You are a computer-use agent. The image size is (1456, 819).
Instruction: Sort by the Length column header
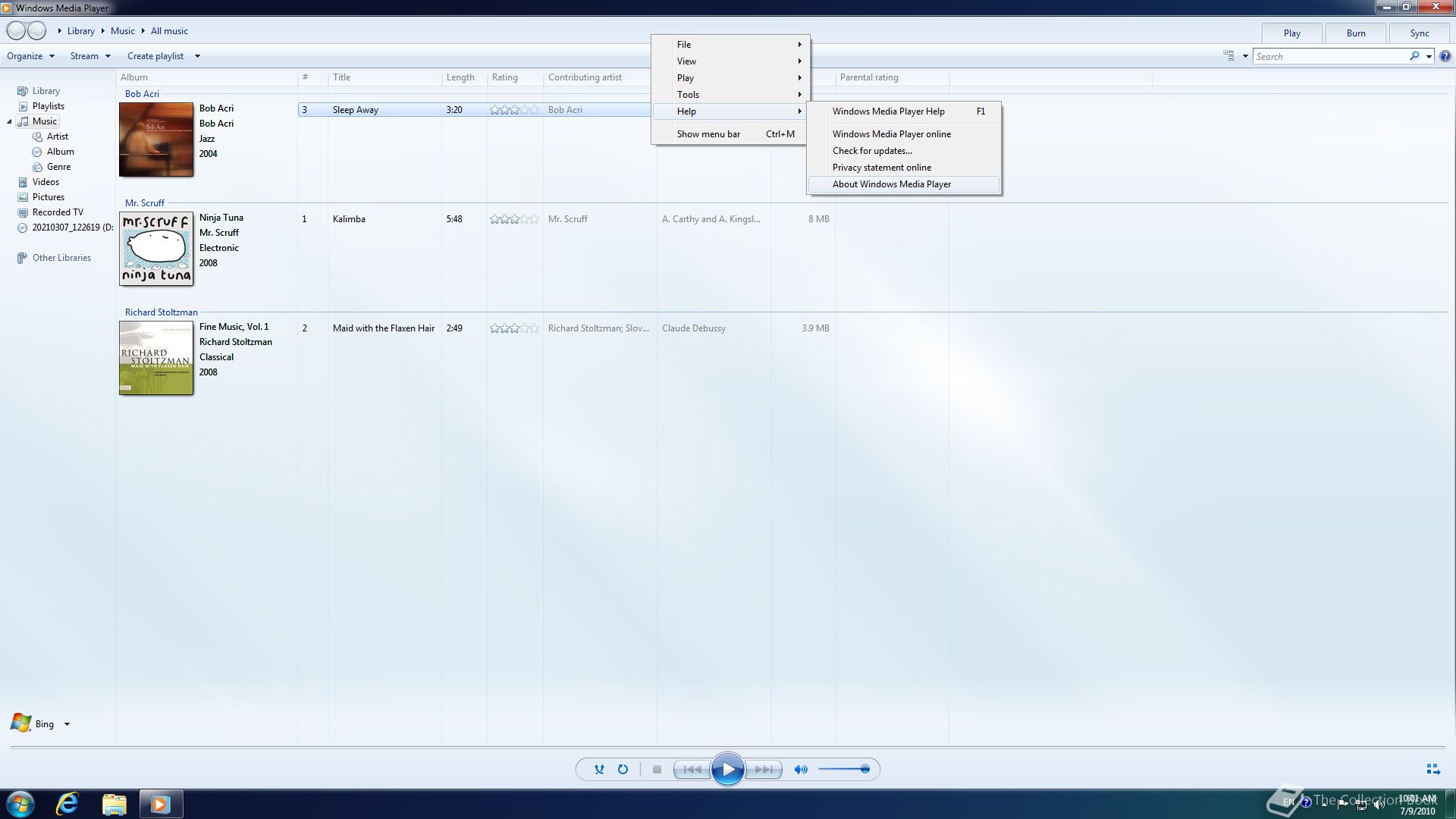point(464,77)
